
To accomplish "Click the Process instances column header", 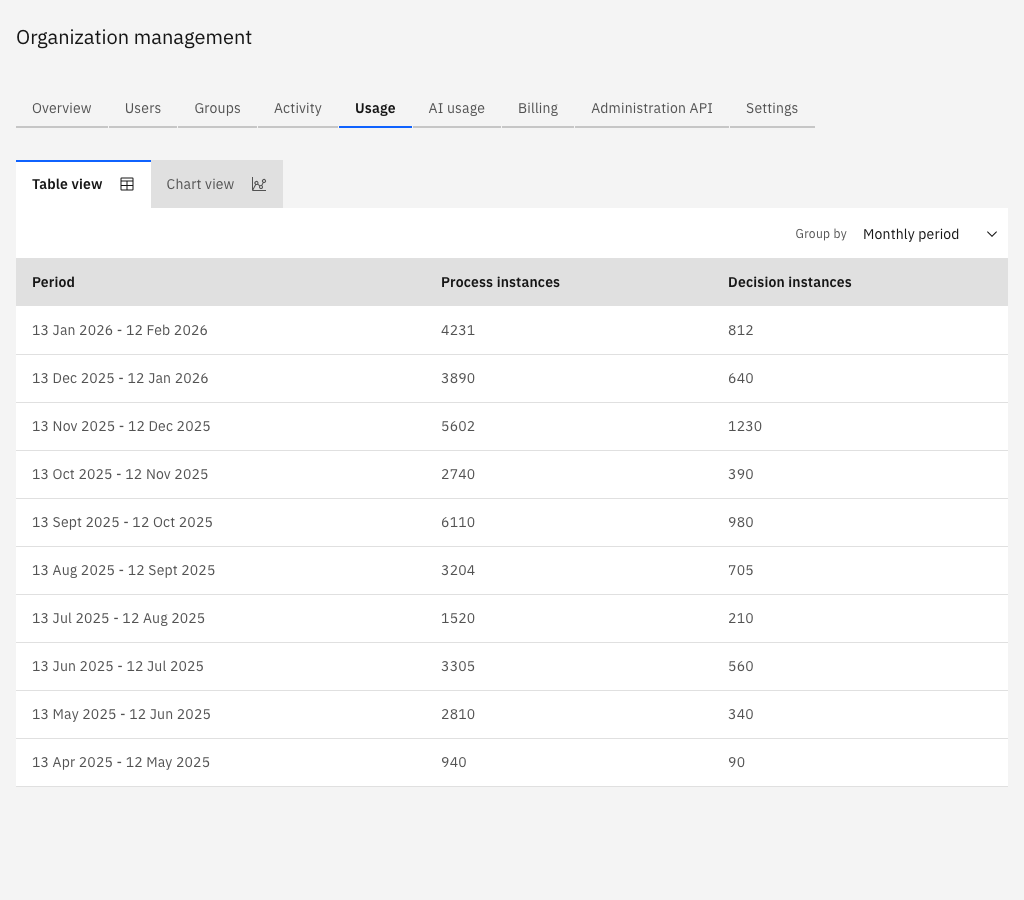I will point(500,282).
